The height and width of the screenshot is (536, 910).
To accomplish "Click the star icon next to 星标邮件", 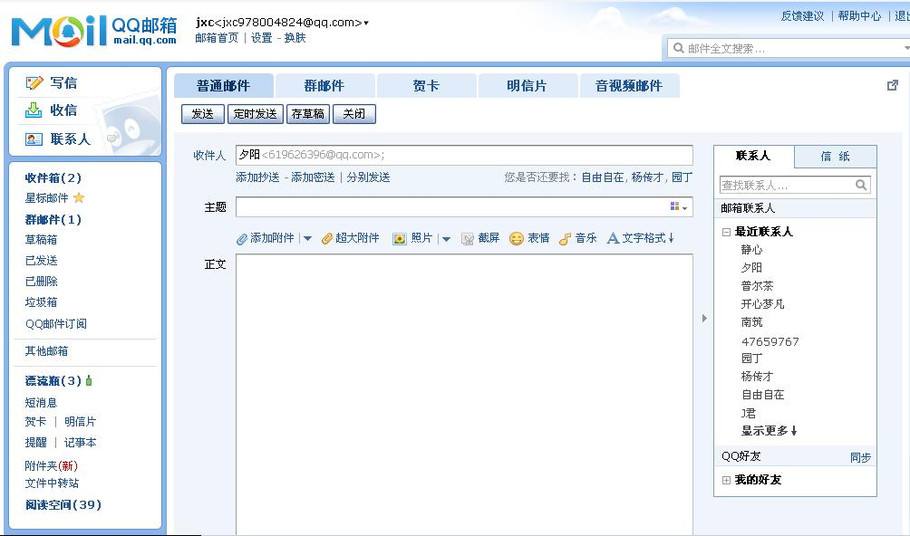I will [x=79, y=198].
